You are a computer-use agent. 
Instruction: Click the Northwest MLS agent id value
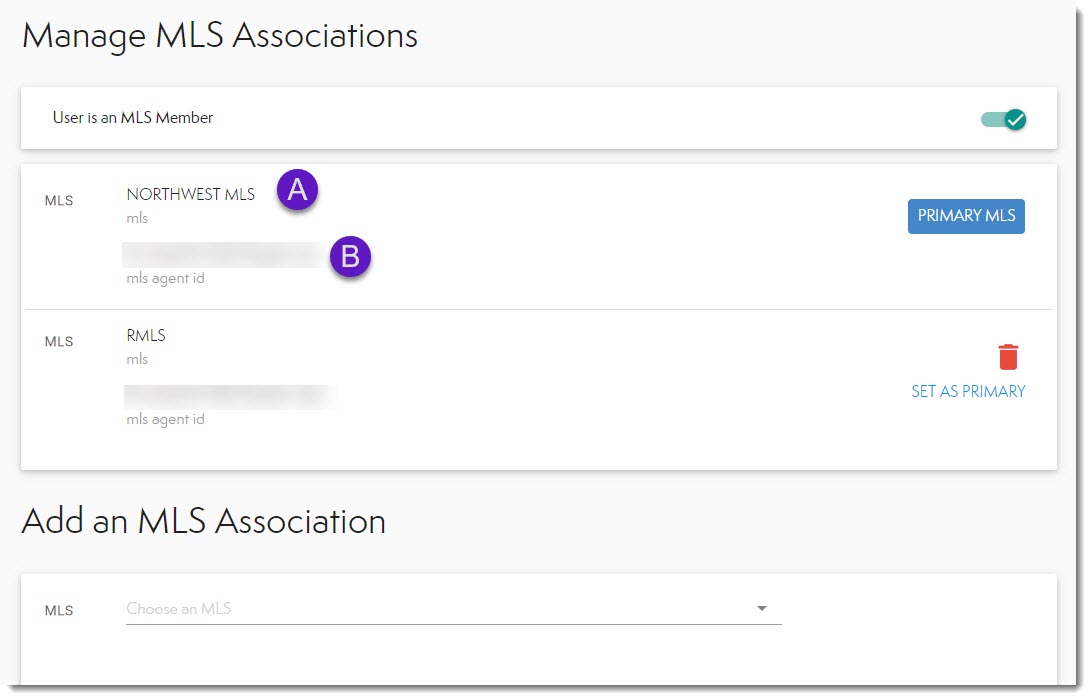[x=222, y=255]
